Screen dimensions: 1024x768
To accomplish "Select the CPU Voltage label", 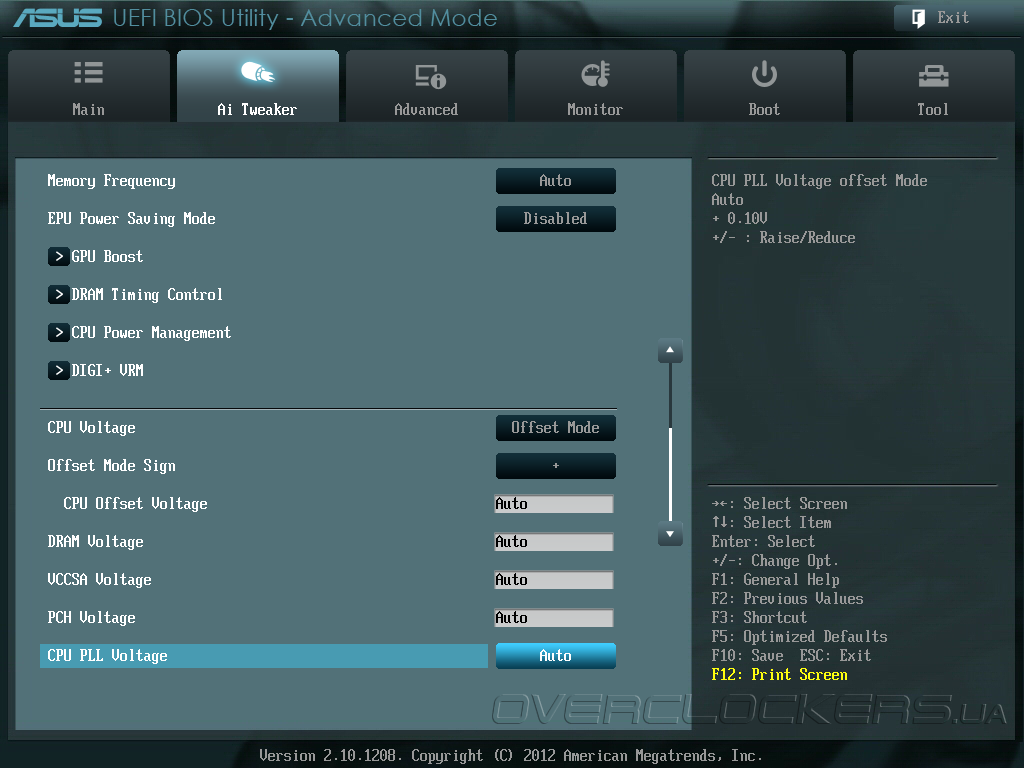I will click(x=91, y=428).
